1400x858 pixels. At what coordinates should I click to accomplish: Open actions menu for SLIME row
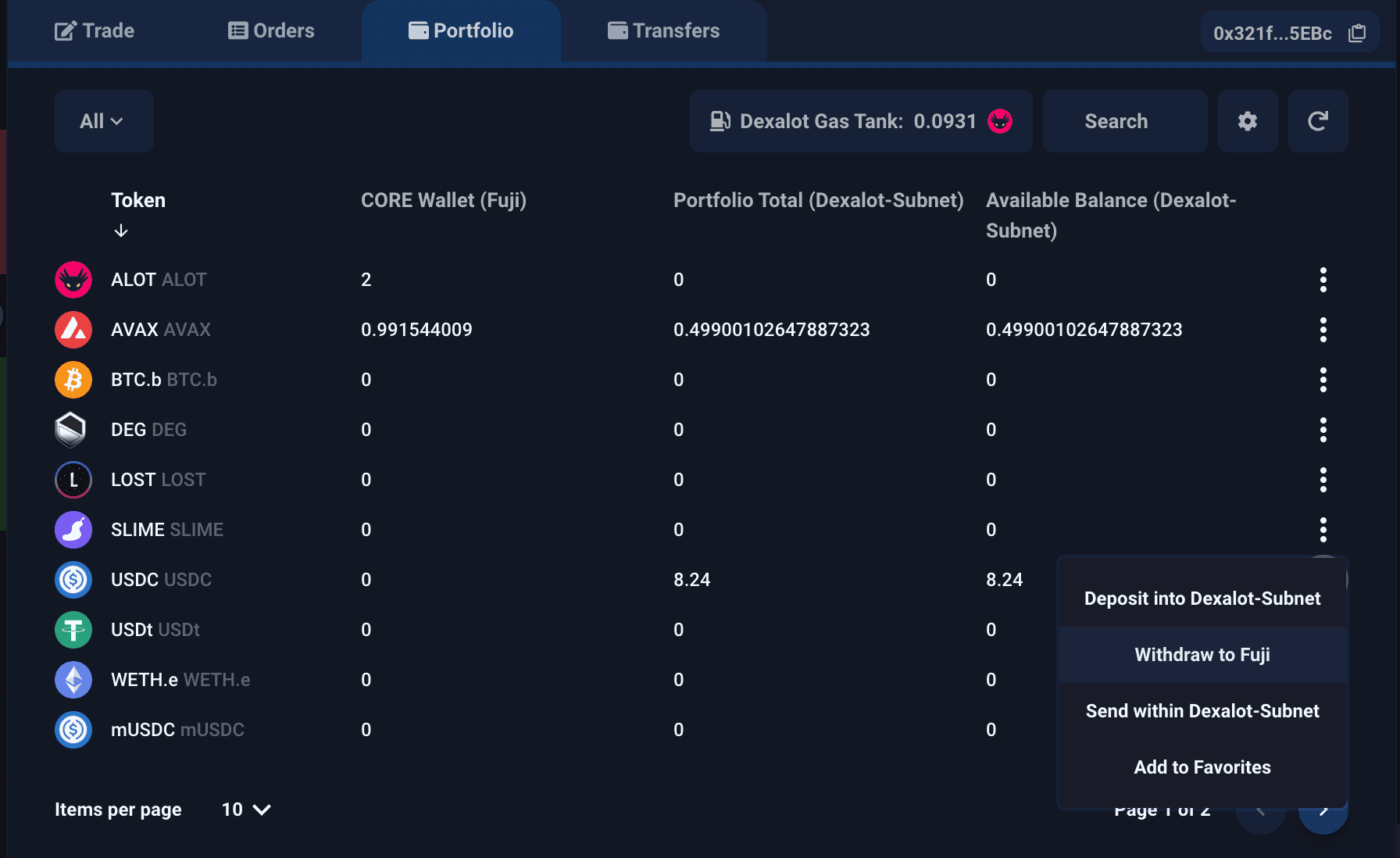tap(1323, 530)
